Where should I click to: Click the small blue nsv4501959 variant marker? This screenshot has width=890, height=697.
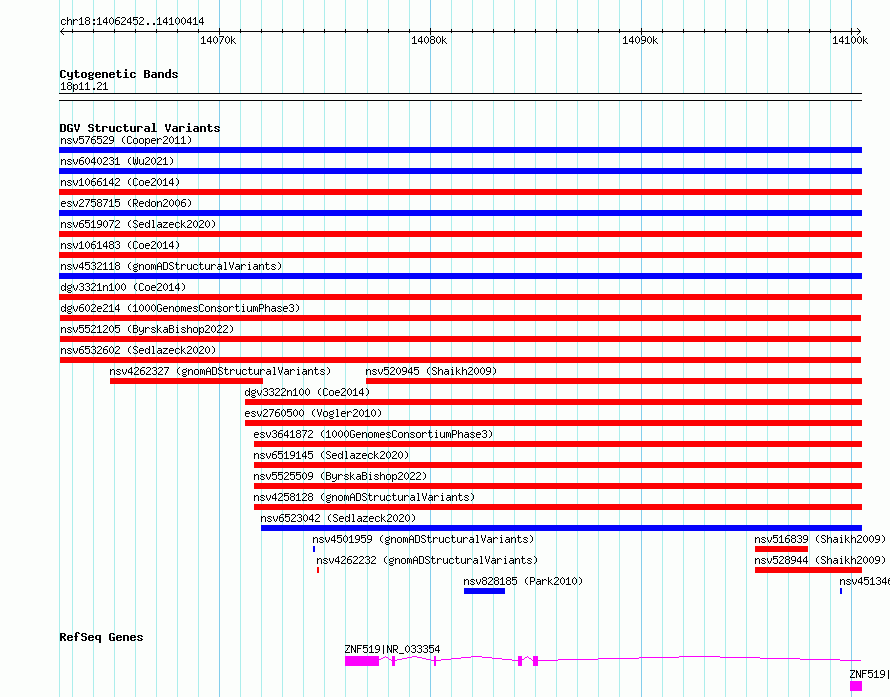[x=314, y=549]
